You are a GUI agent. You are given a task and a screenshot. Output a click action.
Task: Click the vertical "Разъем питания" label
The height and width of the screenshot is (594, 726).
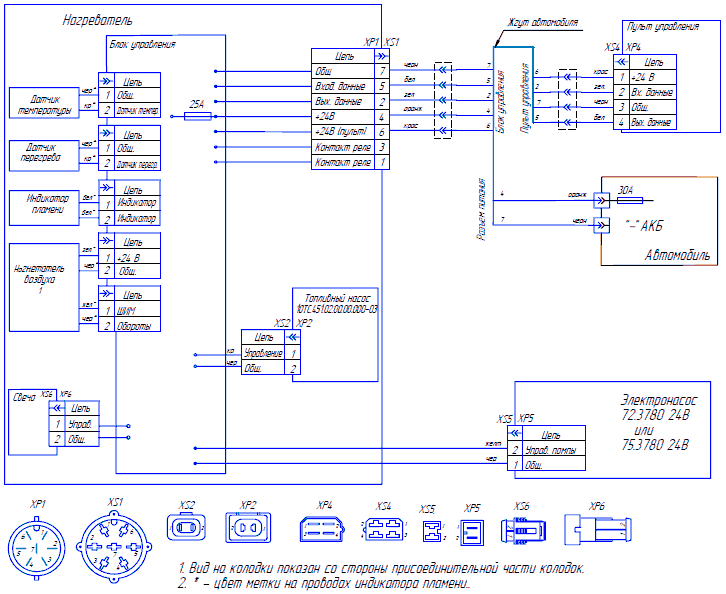[x=482, y=209]
